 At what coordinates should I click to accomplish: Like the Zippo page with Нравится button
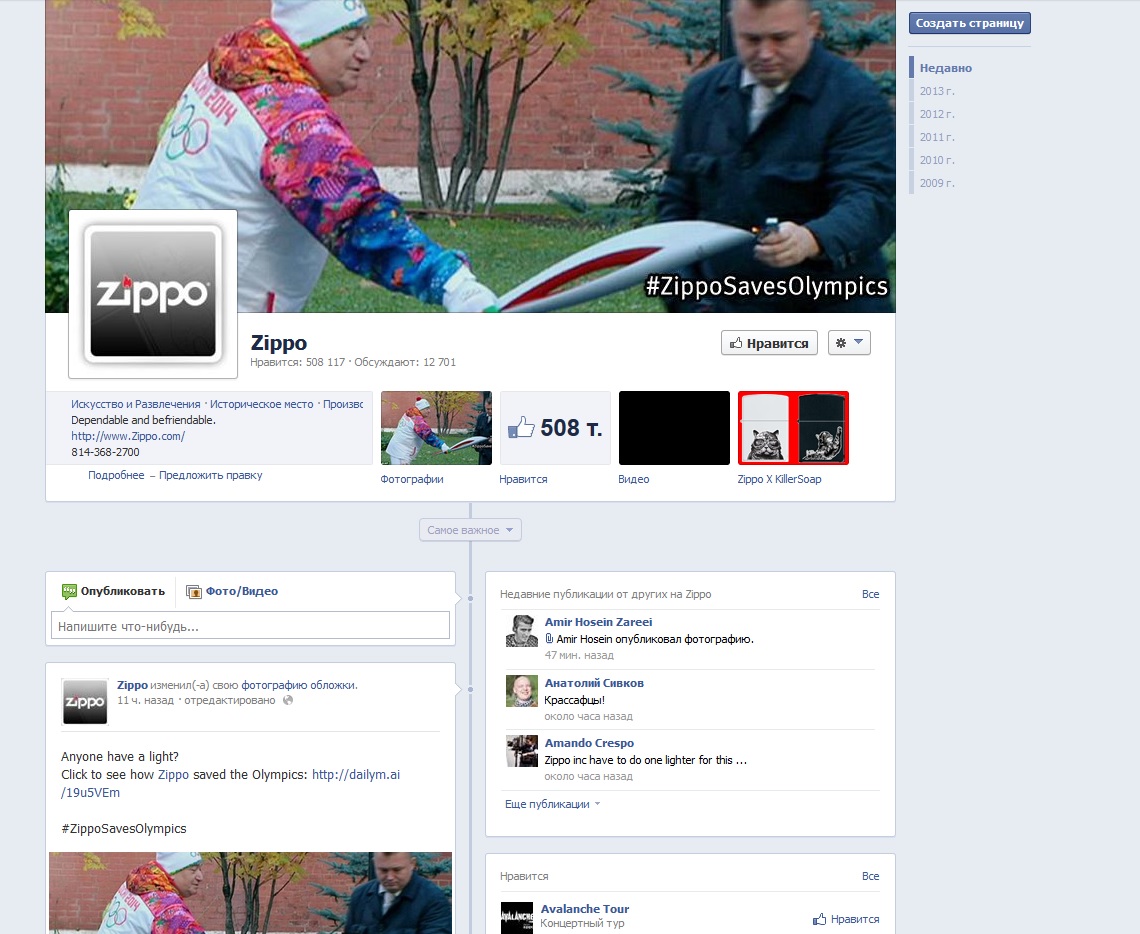[769, 343]
